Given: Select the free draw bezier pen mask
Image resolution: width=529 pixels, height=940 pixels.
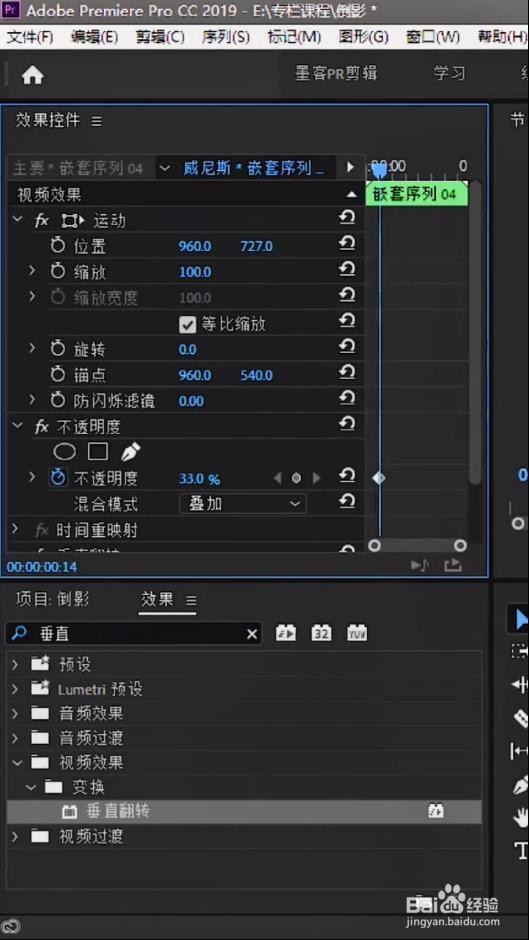Looking at the screenshot, I should (131, 452).
